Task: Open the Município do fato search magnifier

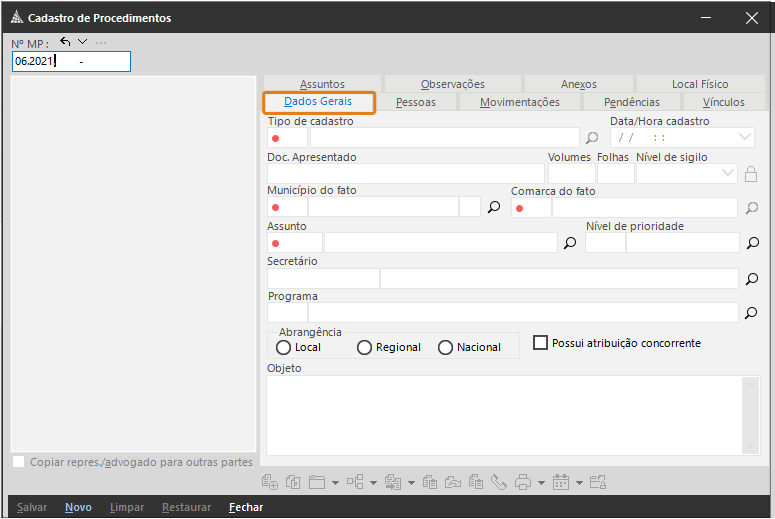Action: (x=494, y=207)
